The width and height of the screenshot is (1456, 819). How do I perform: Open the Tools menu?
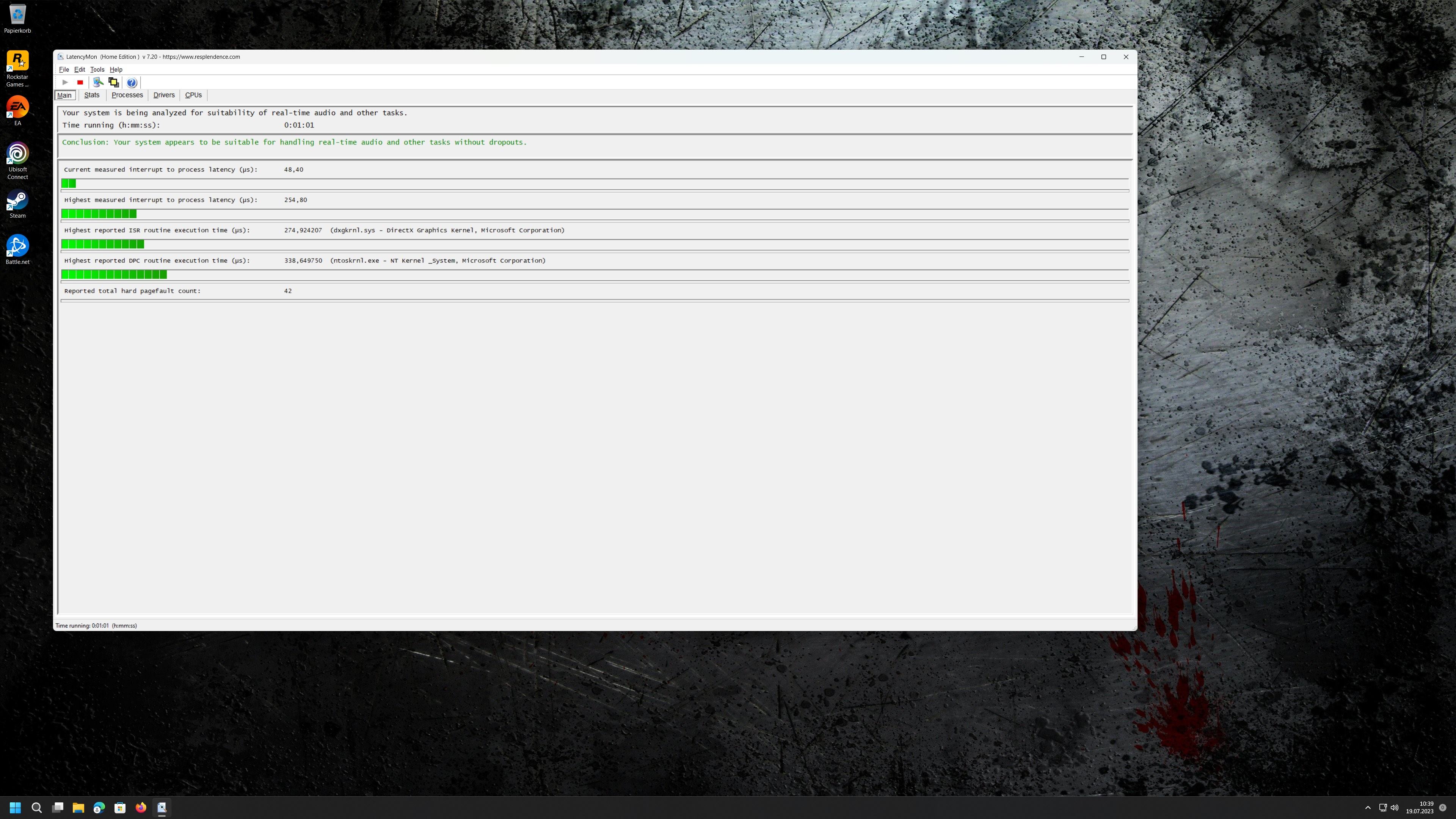tap(97, 69)
